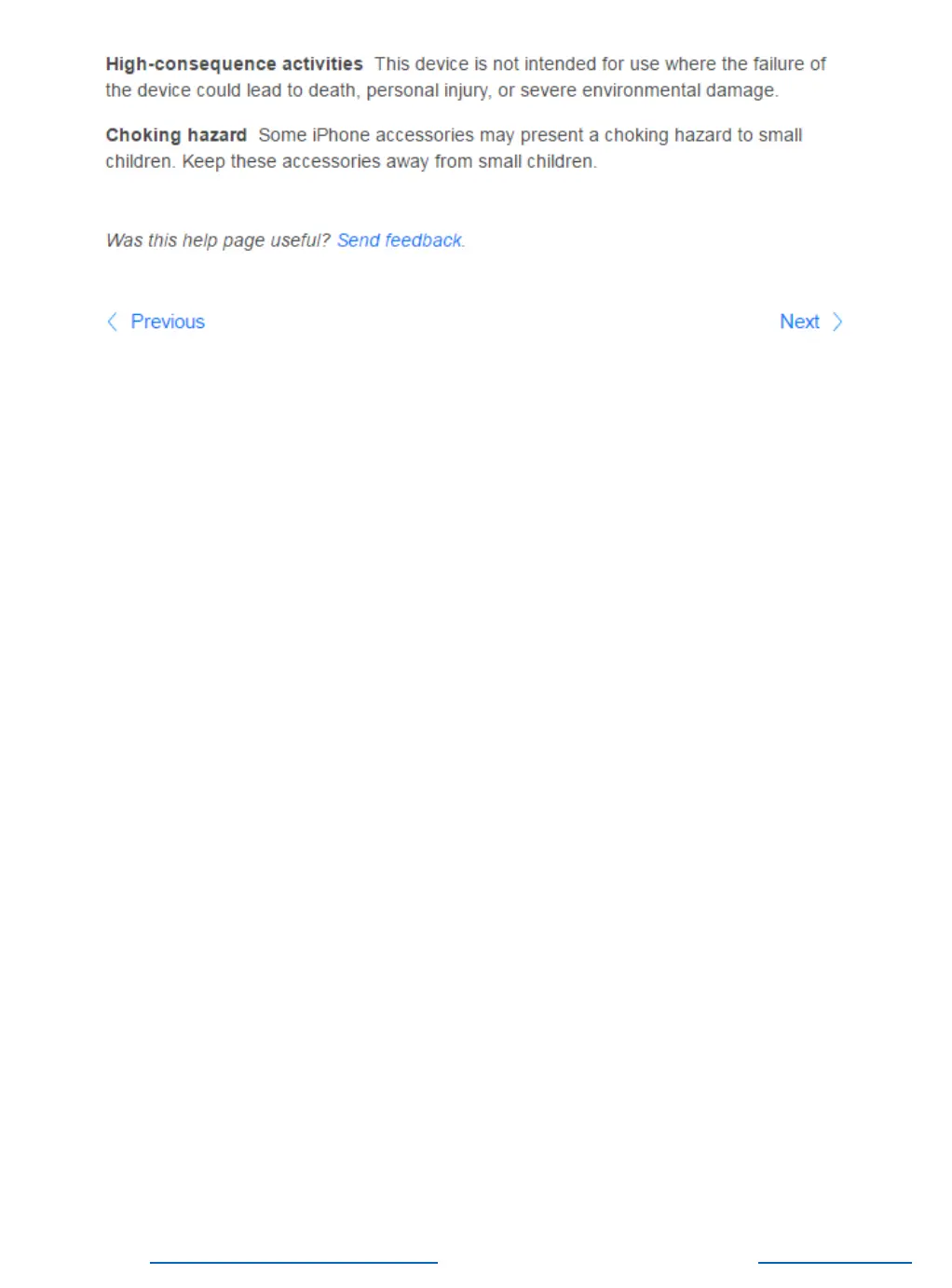Click 'Keep these accessories away' sentence
Viewport: 952px width, 1288px height.
pyautogui.click(x=306, y=161)
